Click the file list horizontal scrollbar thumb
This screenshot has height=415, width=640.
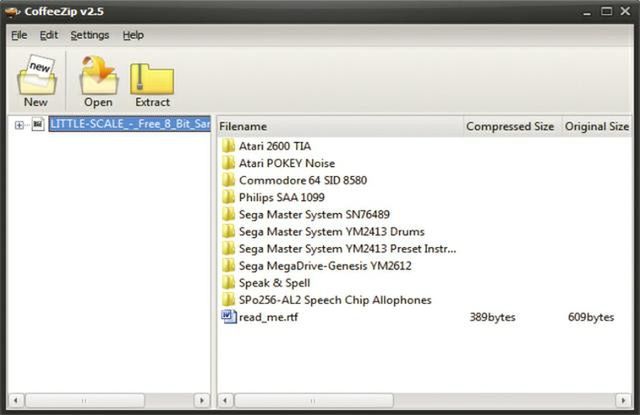tap(313, 400)
